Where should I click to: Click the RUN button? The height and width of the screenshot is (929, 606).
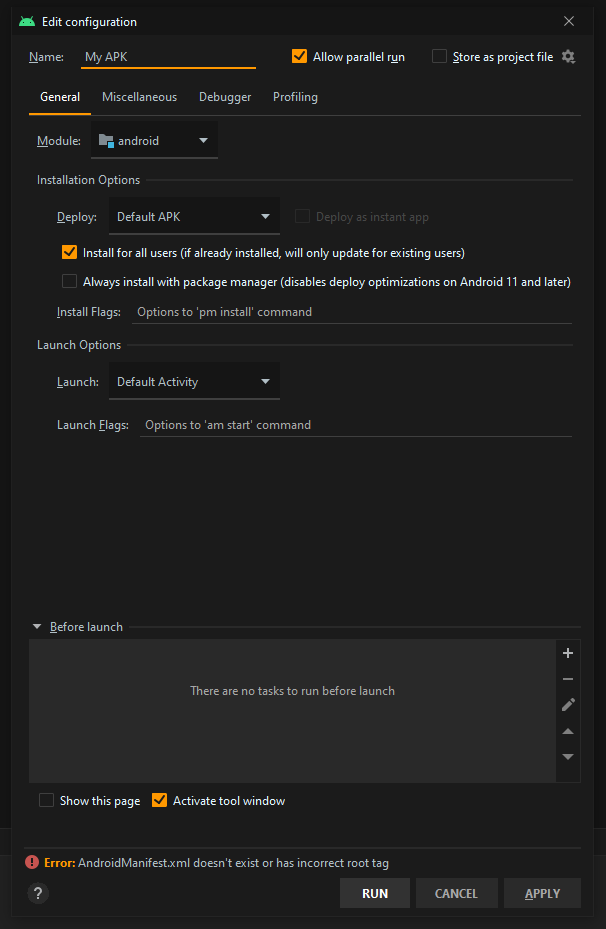point(375,893)
